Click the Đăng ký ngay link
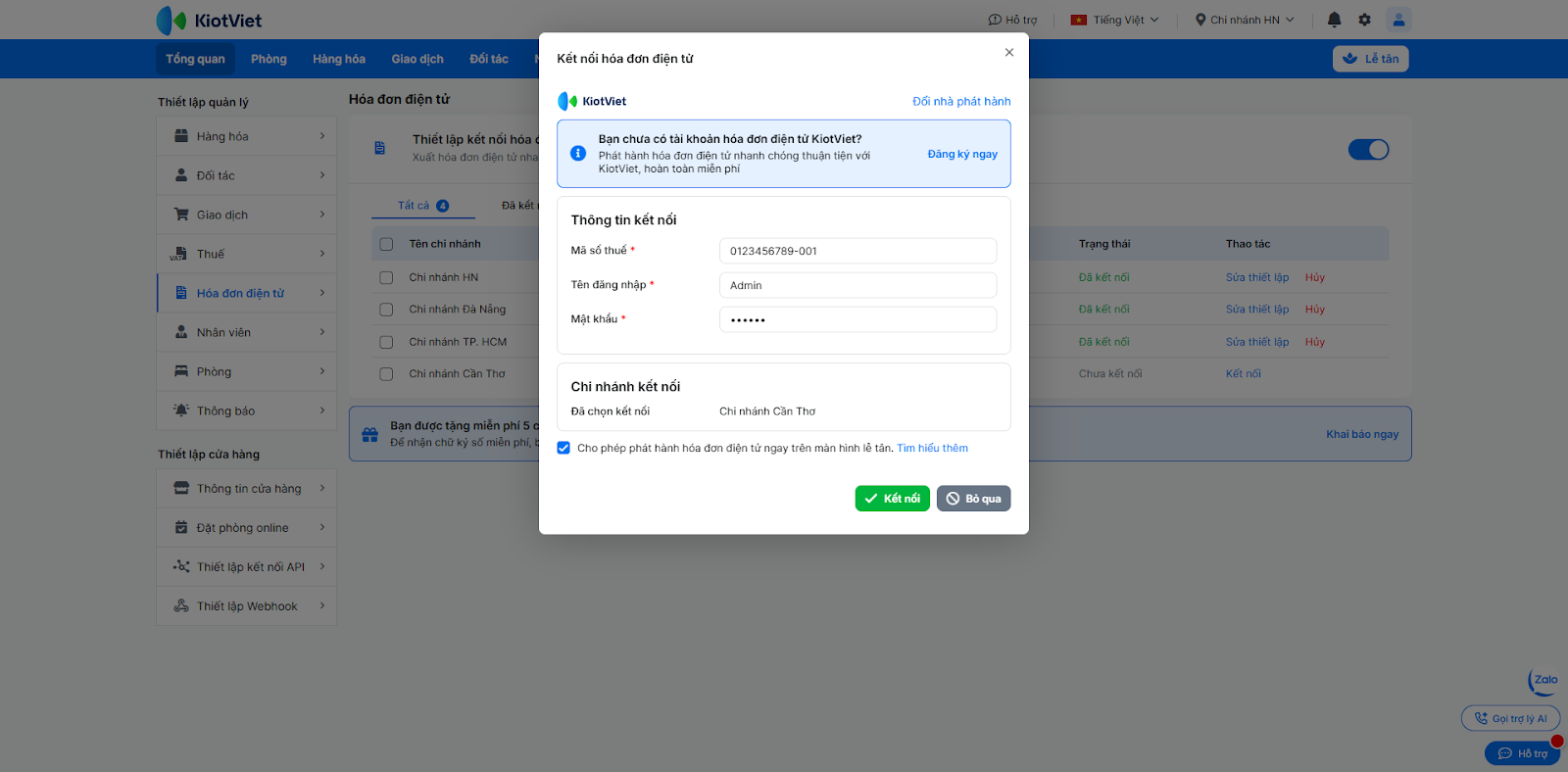The width and height of the screenshot is (1568, 772). pos(962,154)
